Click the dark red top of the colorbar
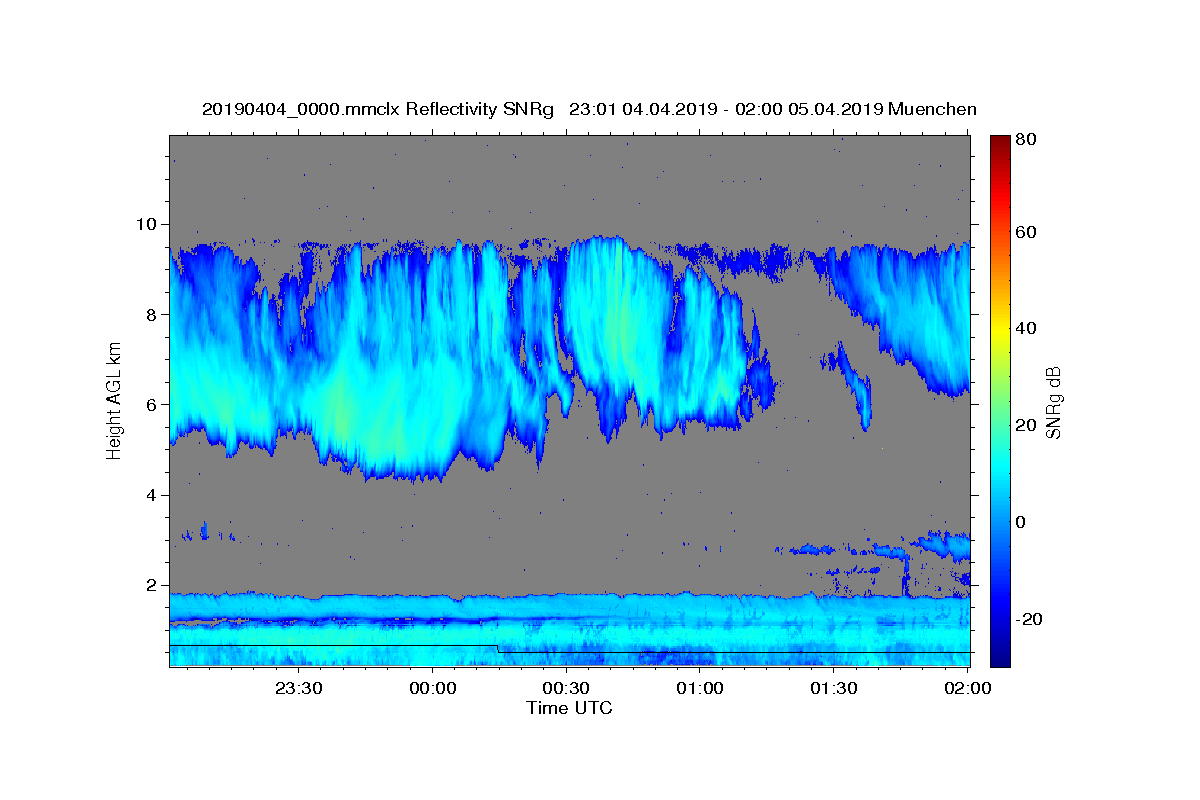Screen dimensions: 1200x800 point(1000,143)
